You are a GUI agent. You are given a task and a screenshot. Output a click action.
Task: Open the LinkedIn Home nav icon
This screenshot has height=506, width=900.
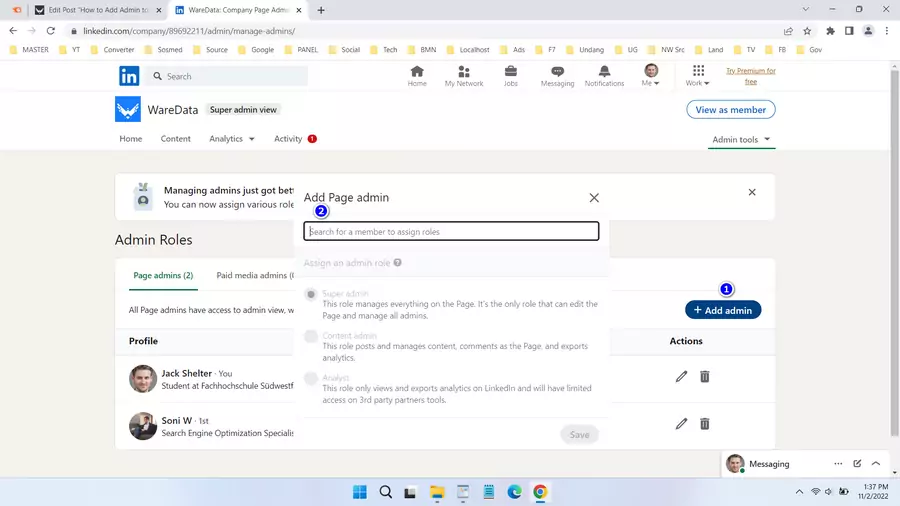coord(417,76)
